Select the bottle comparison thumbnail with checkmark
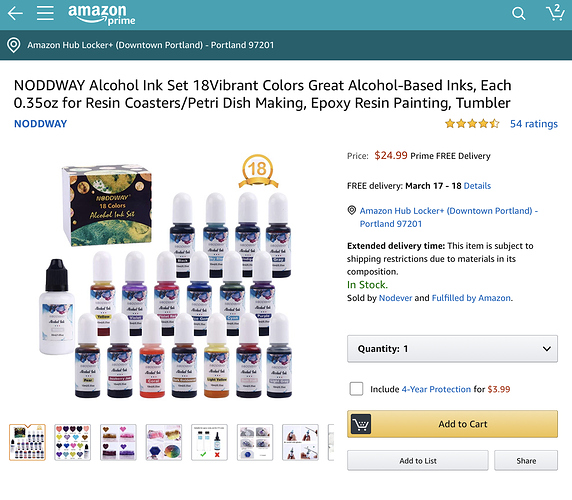Screen dimensions: 572x500 tap(209, 442)
